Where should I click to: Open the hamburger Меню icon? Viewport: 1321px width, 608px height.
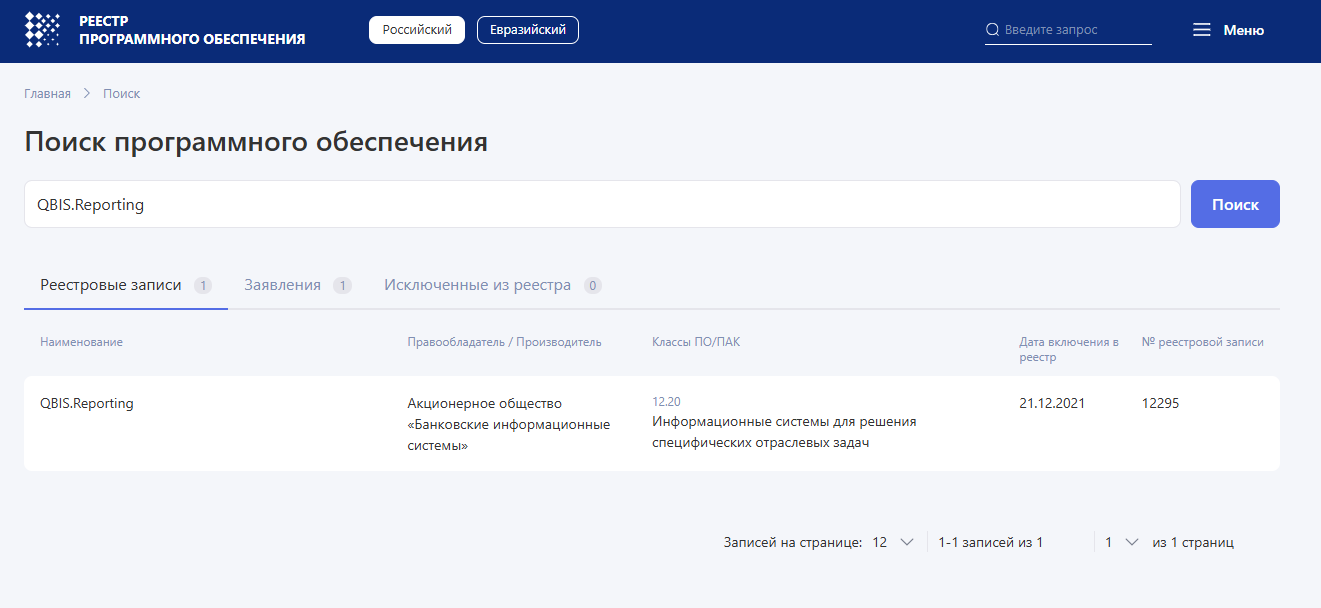1202,30
